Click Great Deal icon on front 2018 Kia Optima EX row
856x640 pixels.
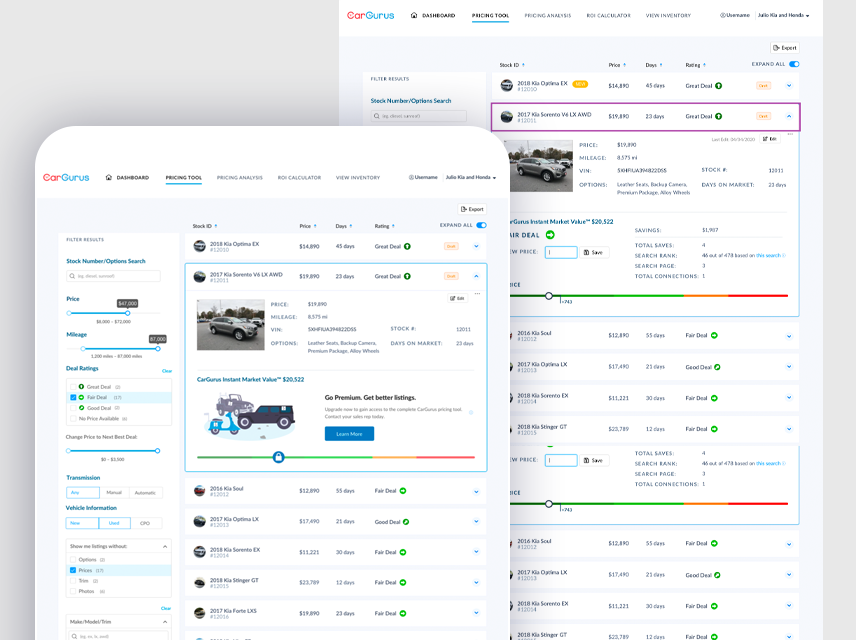pyautogui.click(x=407, y=246)
